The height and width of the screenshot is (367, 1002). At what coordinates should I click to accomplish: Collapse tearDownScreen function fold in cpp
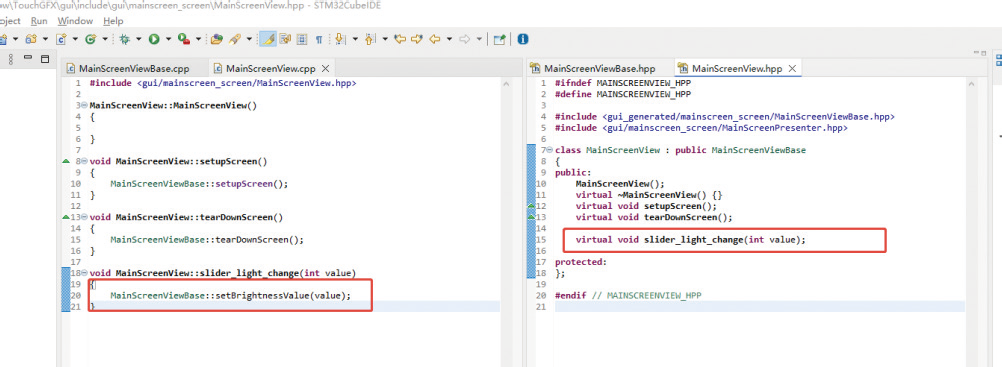[x=85, y=217]
